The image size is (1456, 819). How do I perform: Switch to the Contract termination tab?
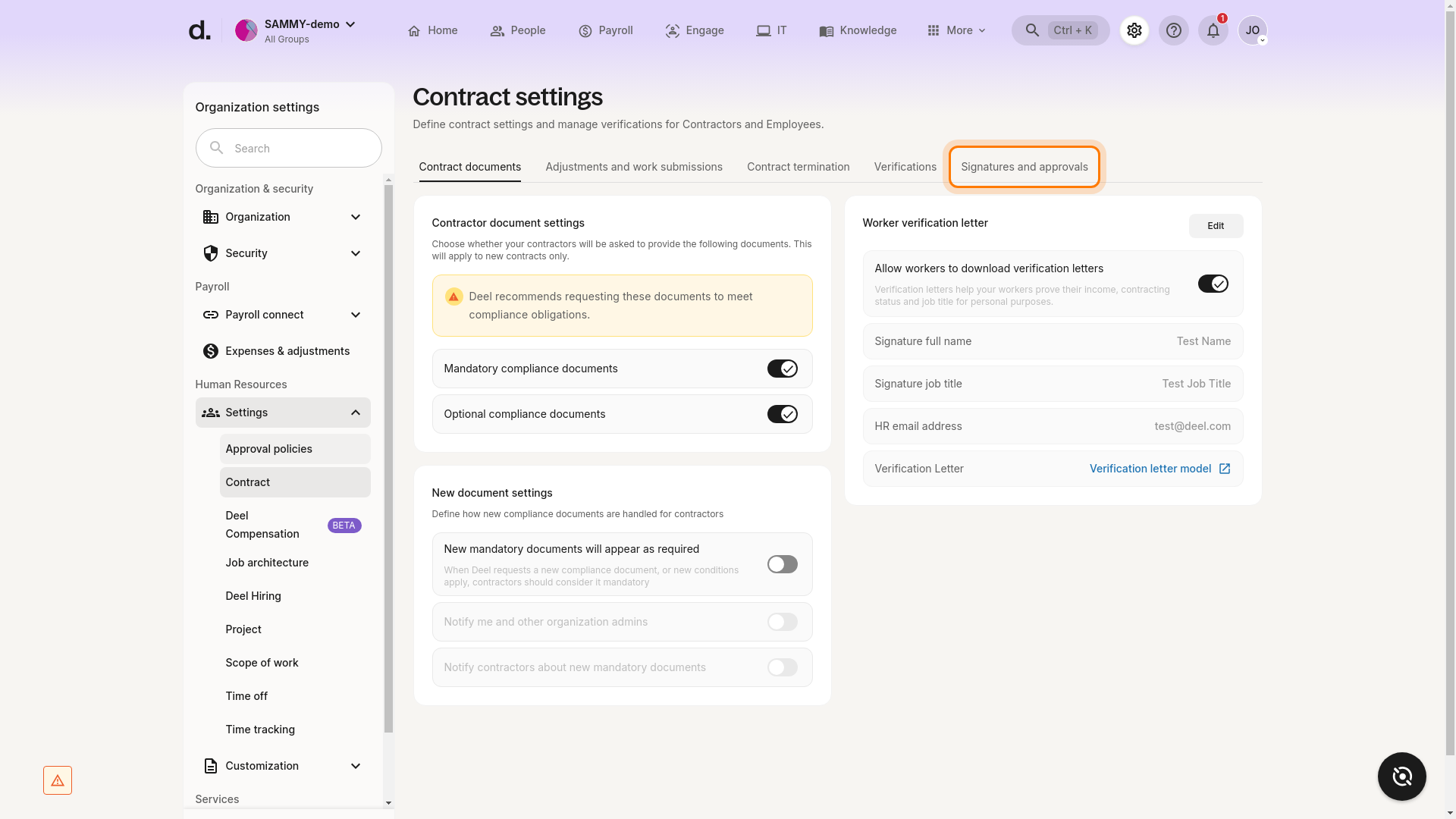coord(799,167)
